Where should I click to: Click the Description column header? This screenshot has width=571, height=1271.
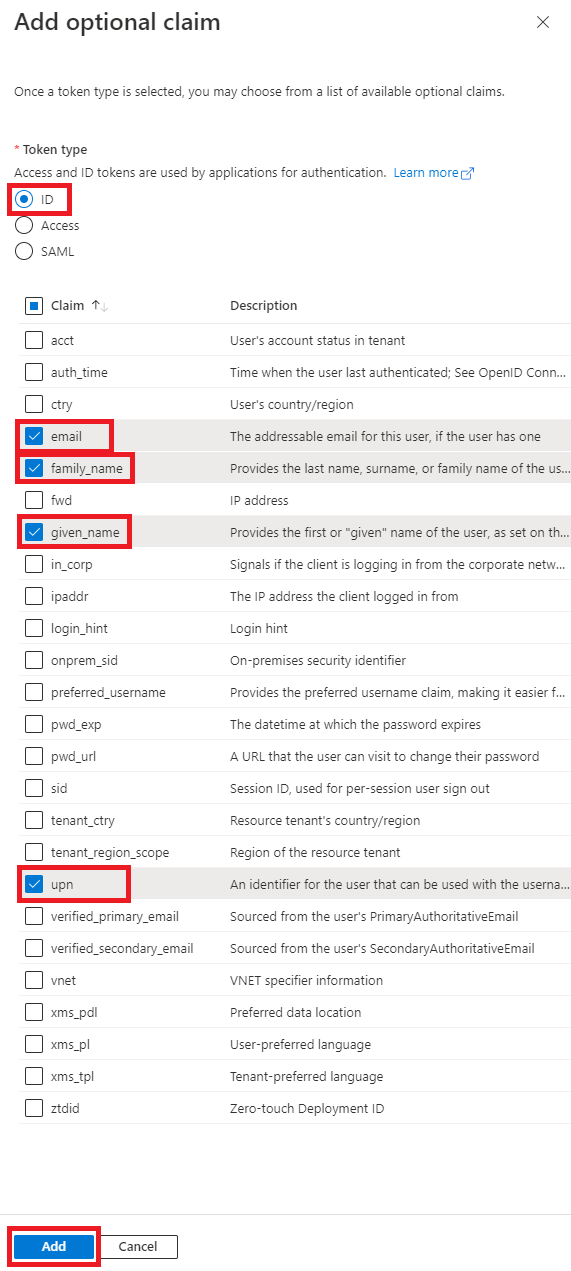(264, 306)
